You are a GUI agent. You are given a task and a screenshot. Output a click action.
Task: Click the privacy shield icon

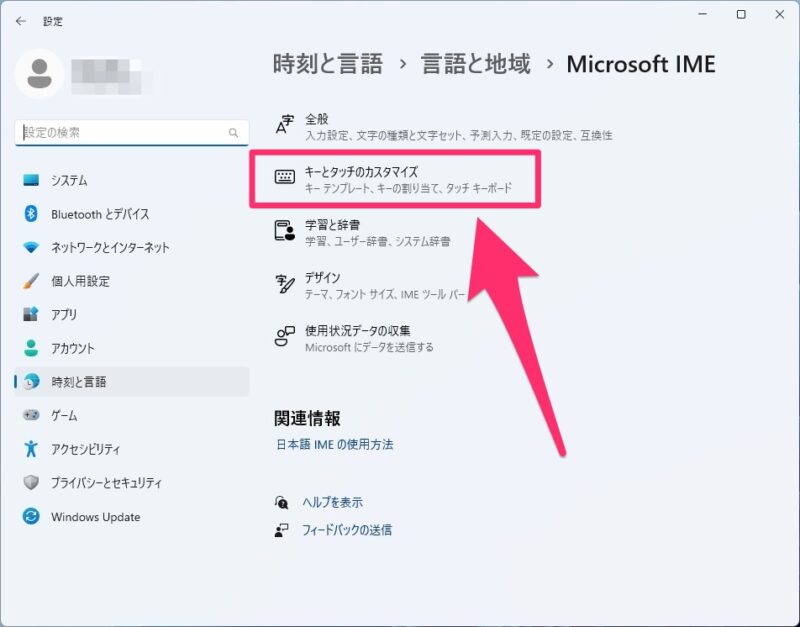[x=31, y=483]
